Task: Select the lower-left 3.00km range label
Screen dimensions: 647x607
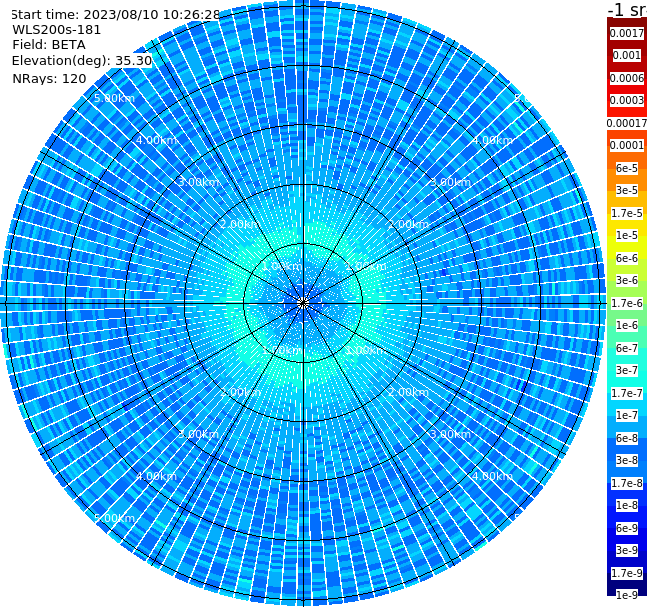Action: click(198, 434)
